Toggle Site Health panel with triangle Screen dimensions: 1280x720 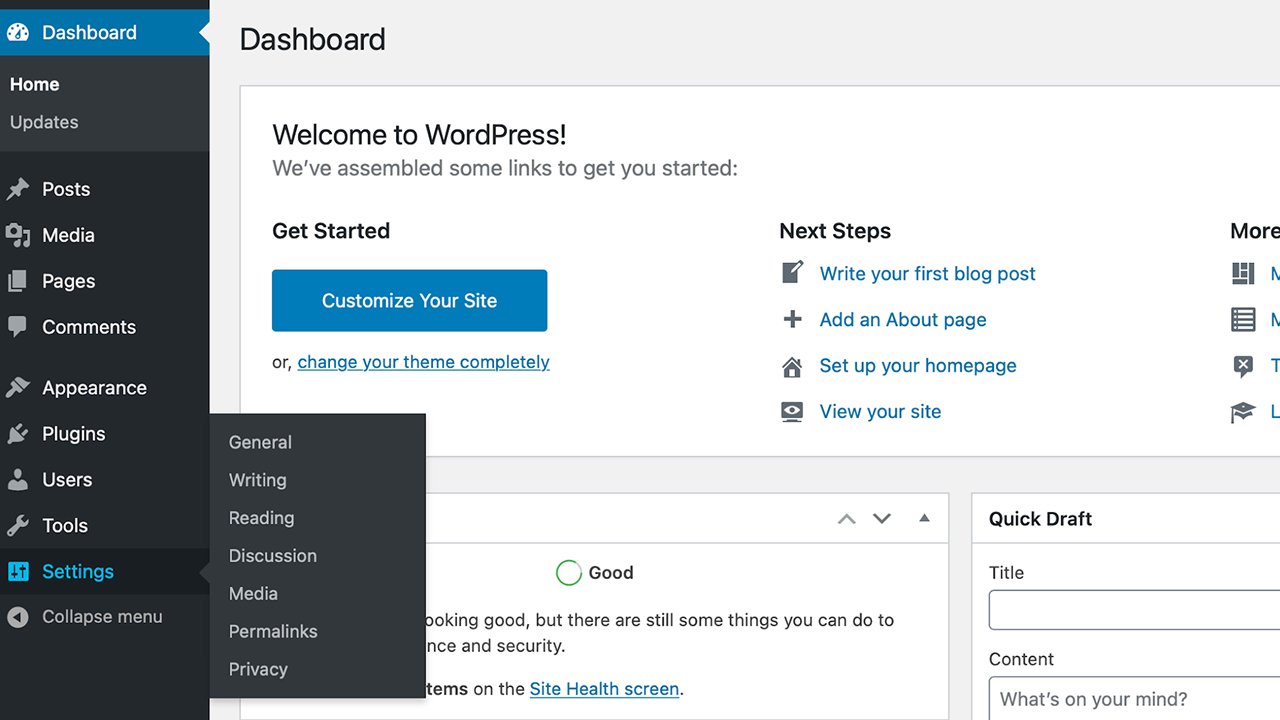click(924, 518)
